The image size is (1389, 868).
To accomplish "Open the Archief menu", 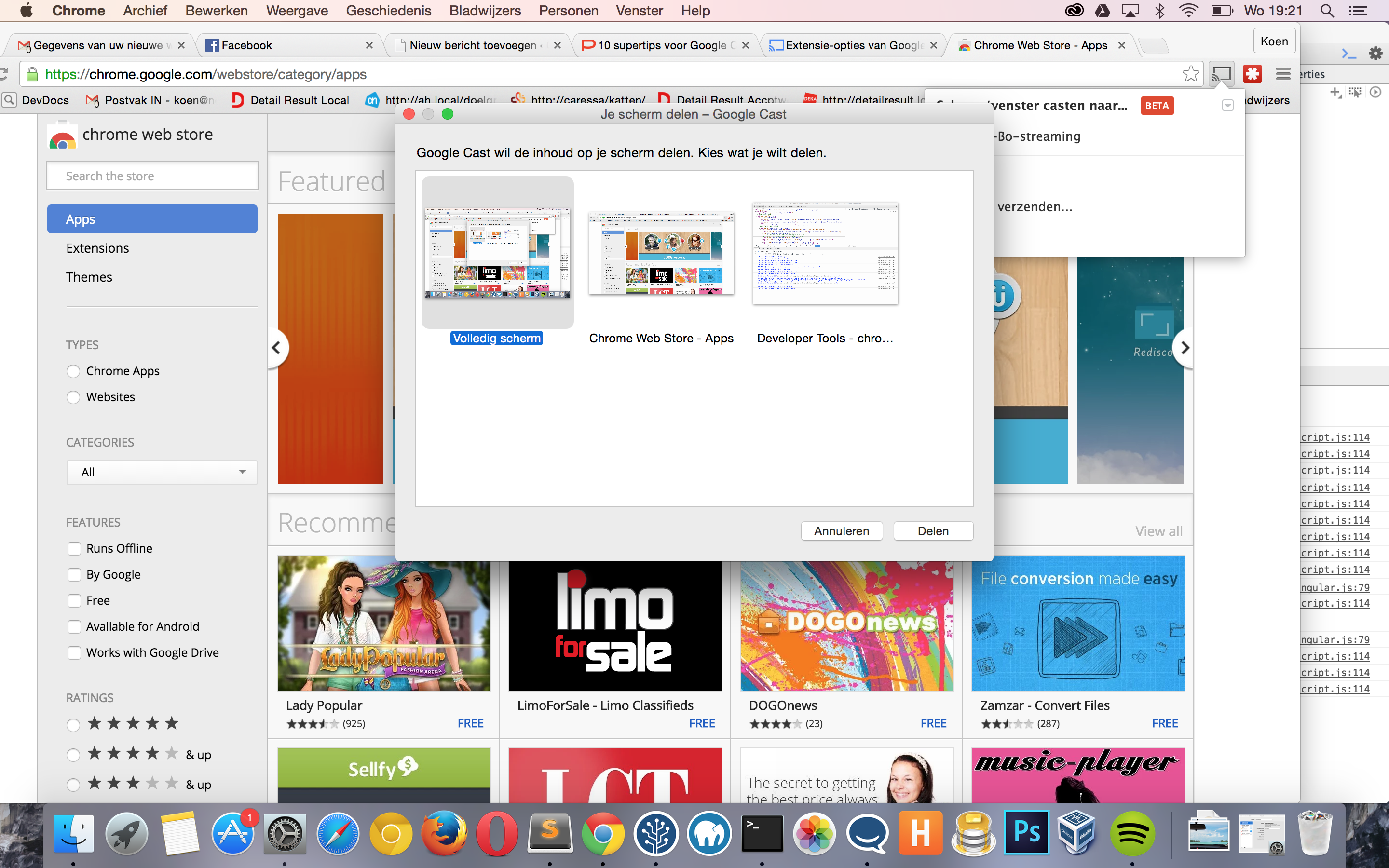I will 145,10.
